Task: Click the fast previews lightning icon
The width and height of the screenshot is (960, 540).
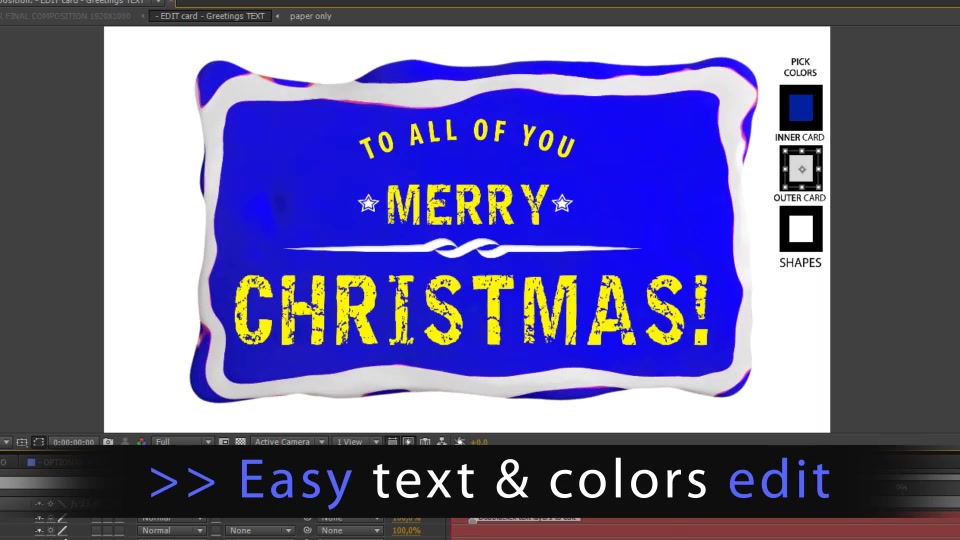Action: [x=408, y=441]
